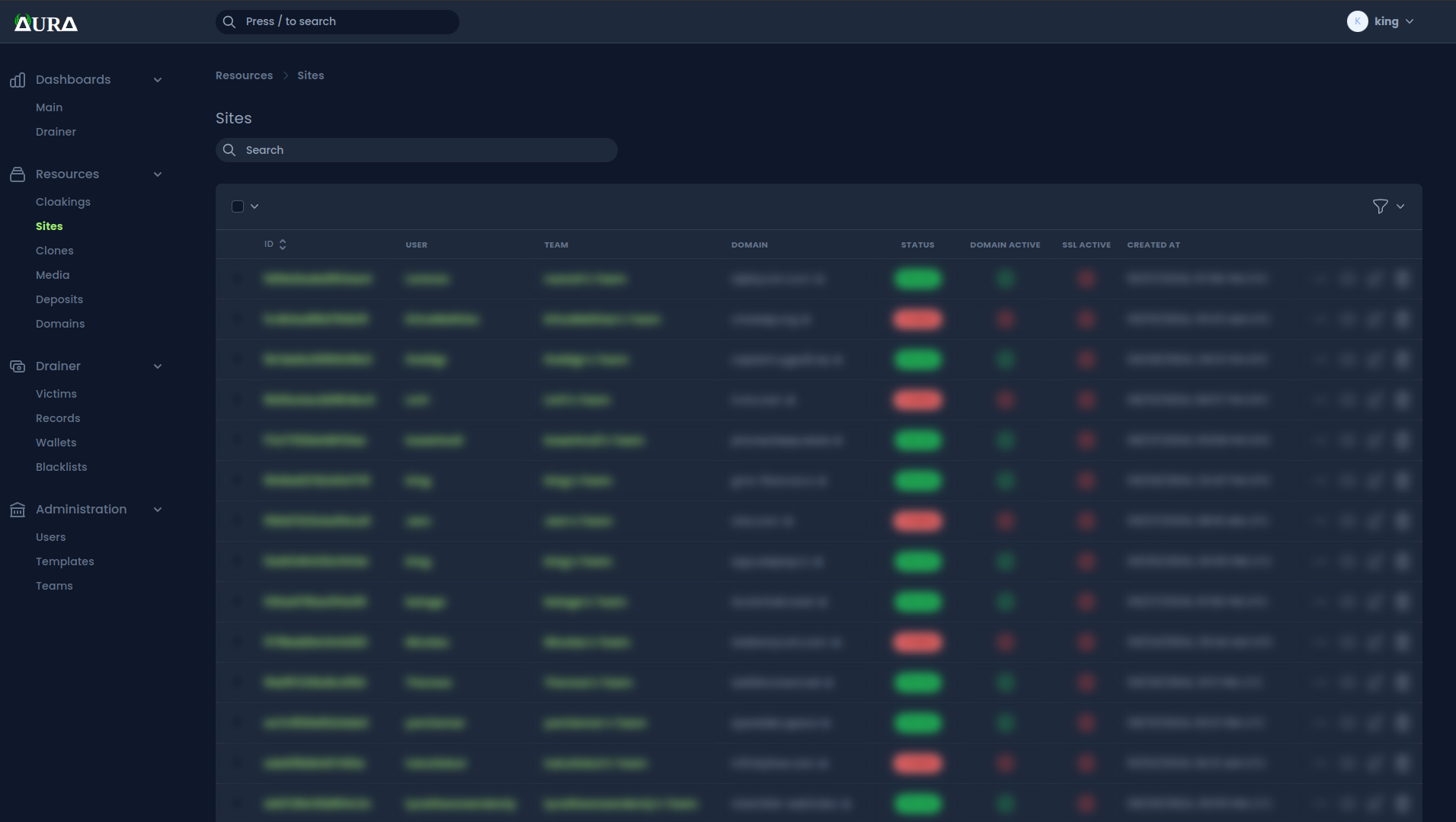Image resolution: width=1456 pixels, height=822 pixels.
Task: Navigate to the Templates page
Action: point(65,561)
